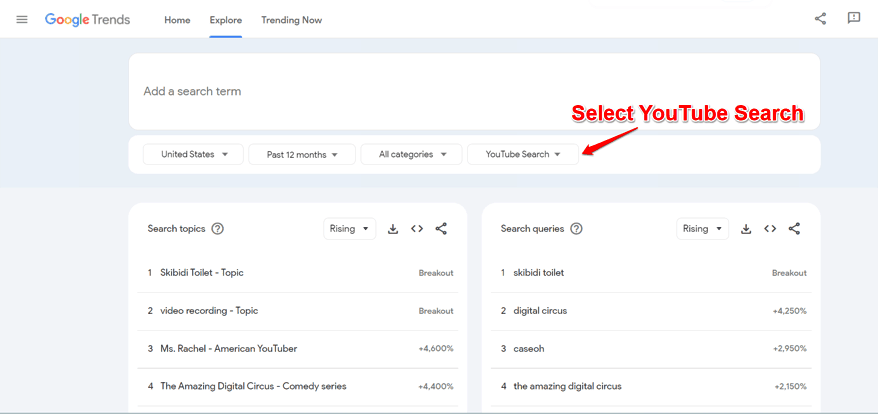Open The Amazing Digital Circus topic row

coord(298,387)
